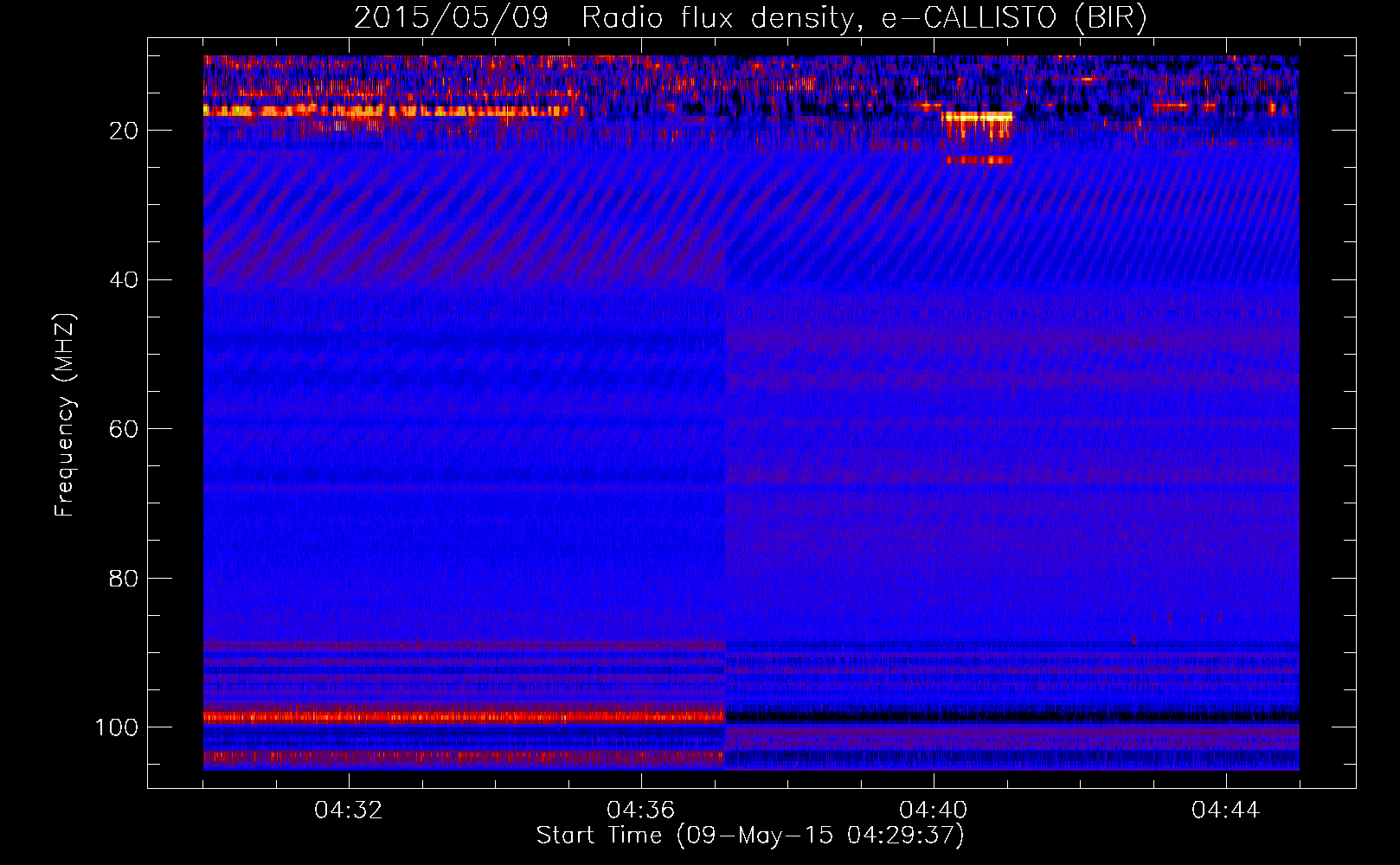Click the red horizontal band near 100 MHz
This screenshot has width=1400, height=865.
click(464, 716)
